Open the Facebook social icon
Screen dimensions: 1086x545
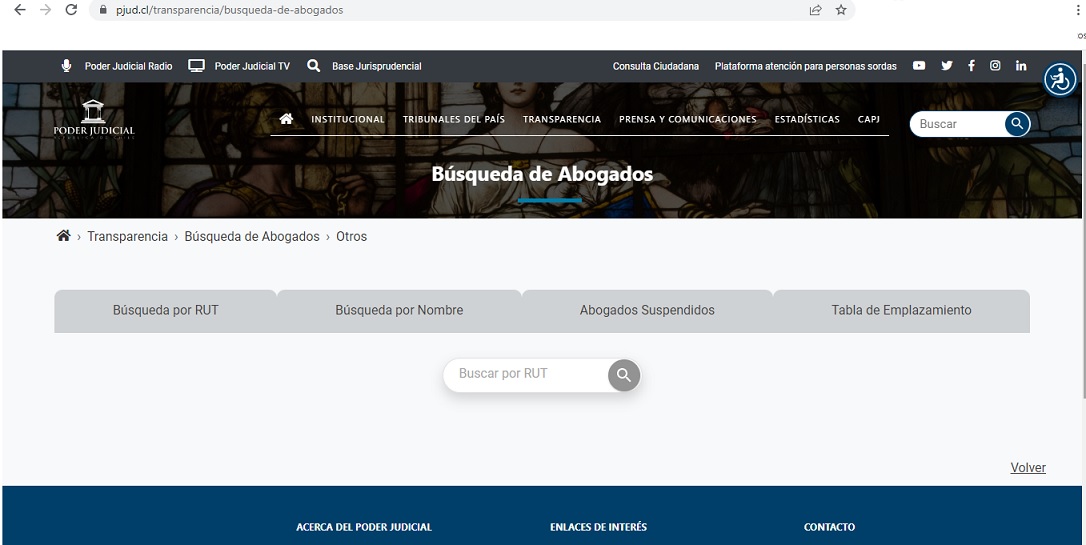click(x=972, y=66)
